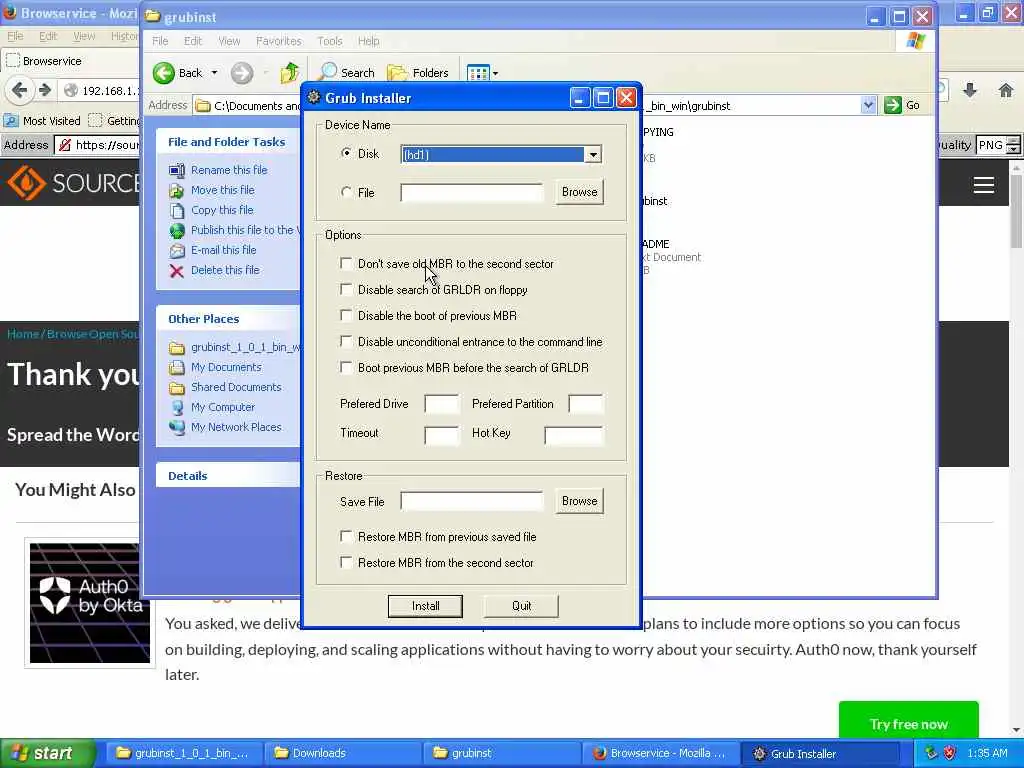The height and width of the screenshot is (768, 1024).
Task: Click the Prefered Partition text box
Action: (586, 404)
